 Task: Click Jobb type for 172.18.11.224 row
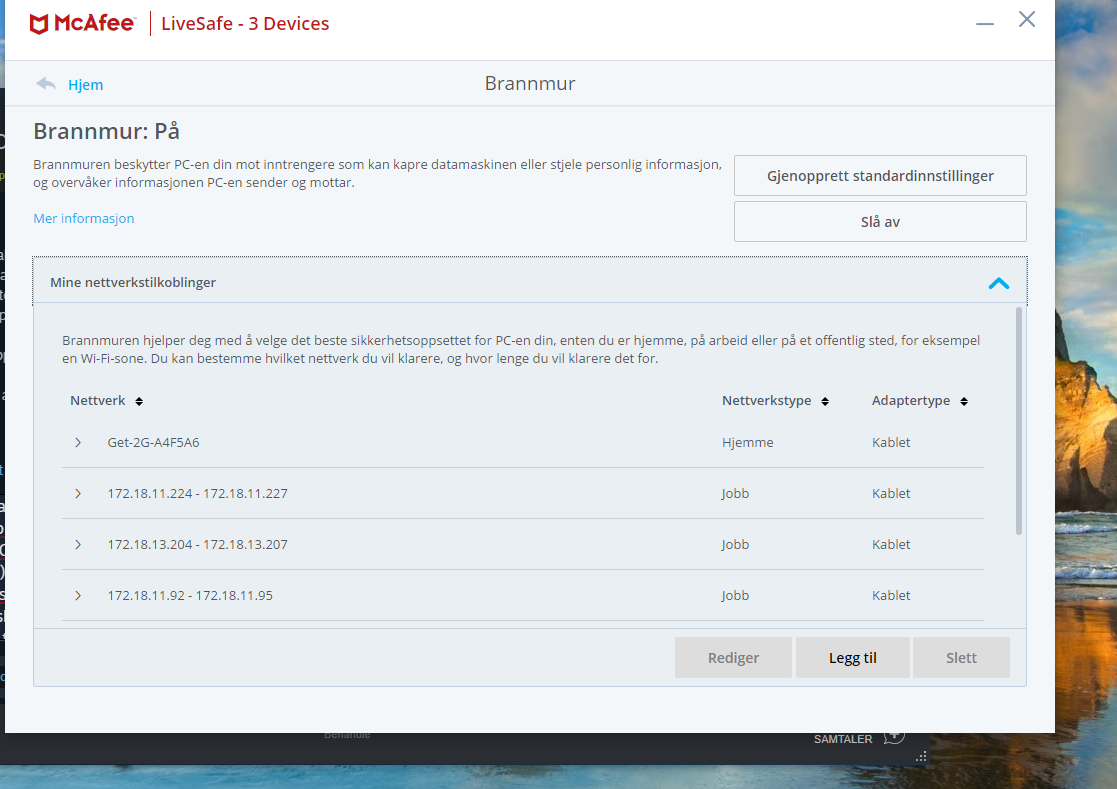[735, 493]
